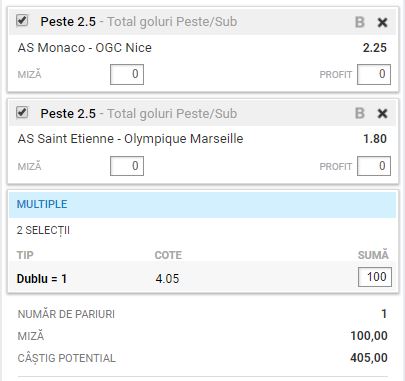Select the MULTIPLE section header

(202, 204)
